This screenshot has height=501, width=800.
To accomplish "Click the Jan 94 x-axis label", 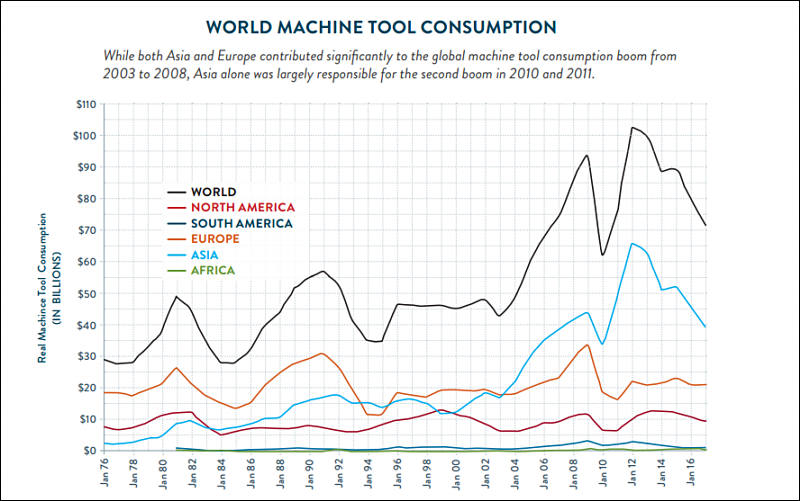I will [x=369, y=472].
